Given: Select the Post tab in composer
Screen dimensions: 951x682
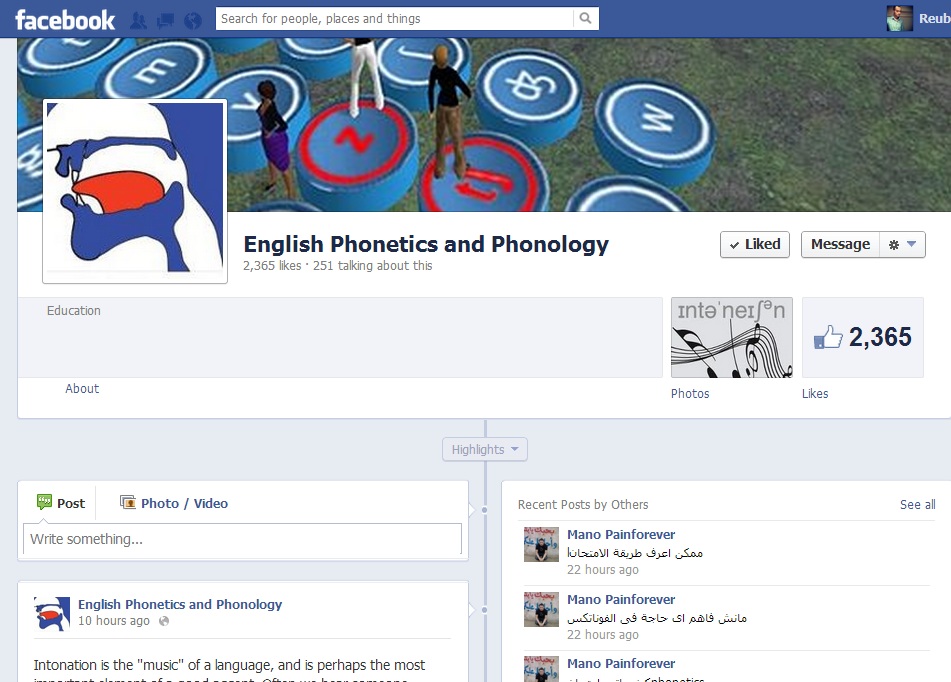Looking at the screenshot, I should pyautogui.click(x=61, y=503).
